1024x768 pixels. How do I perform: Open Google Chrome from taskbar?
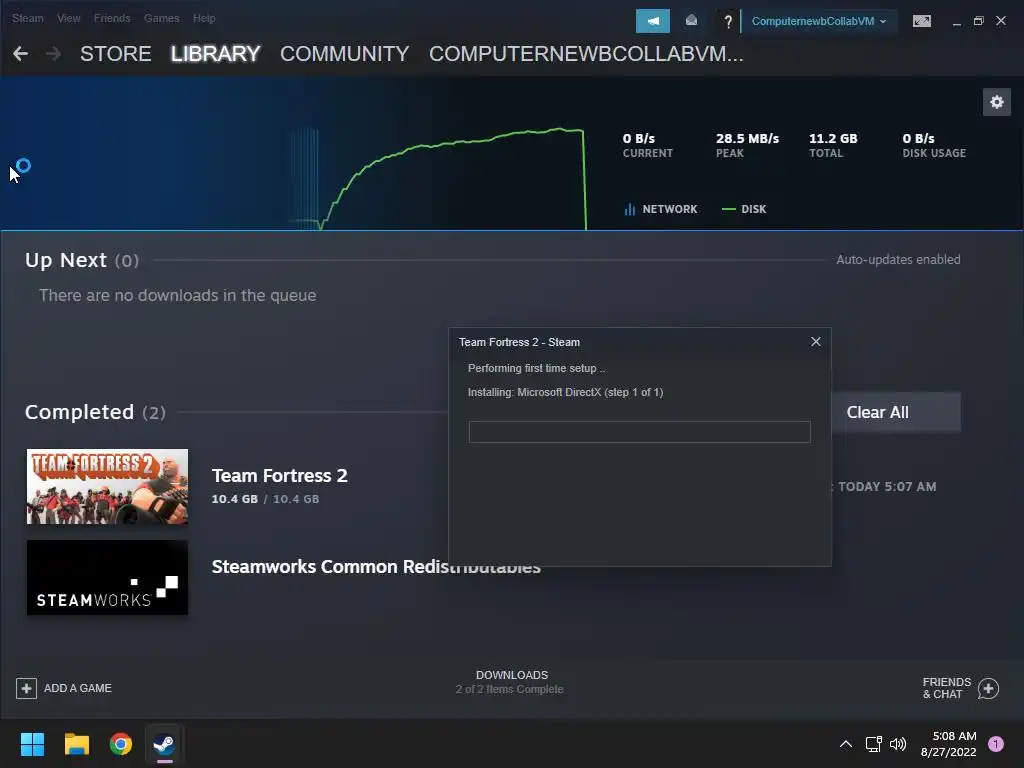point(121,744)
